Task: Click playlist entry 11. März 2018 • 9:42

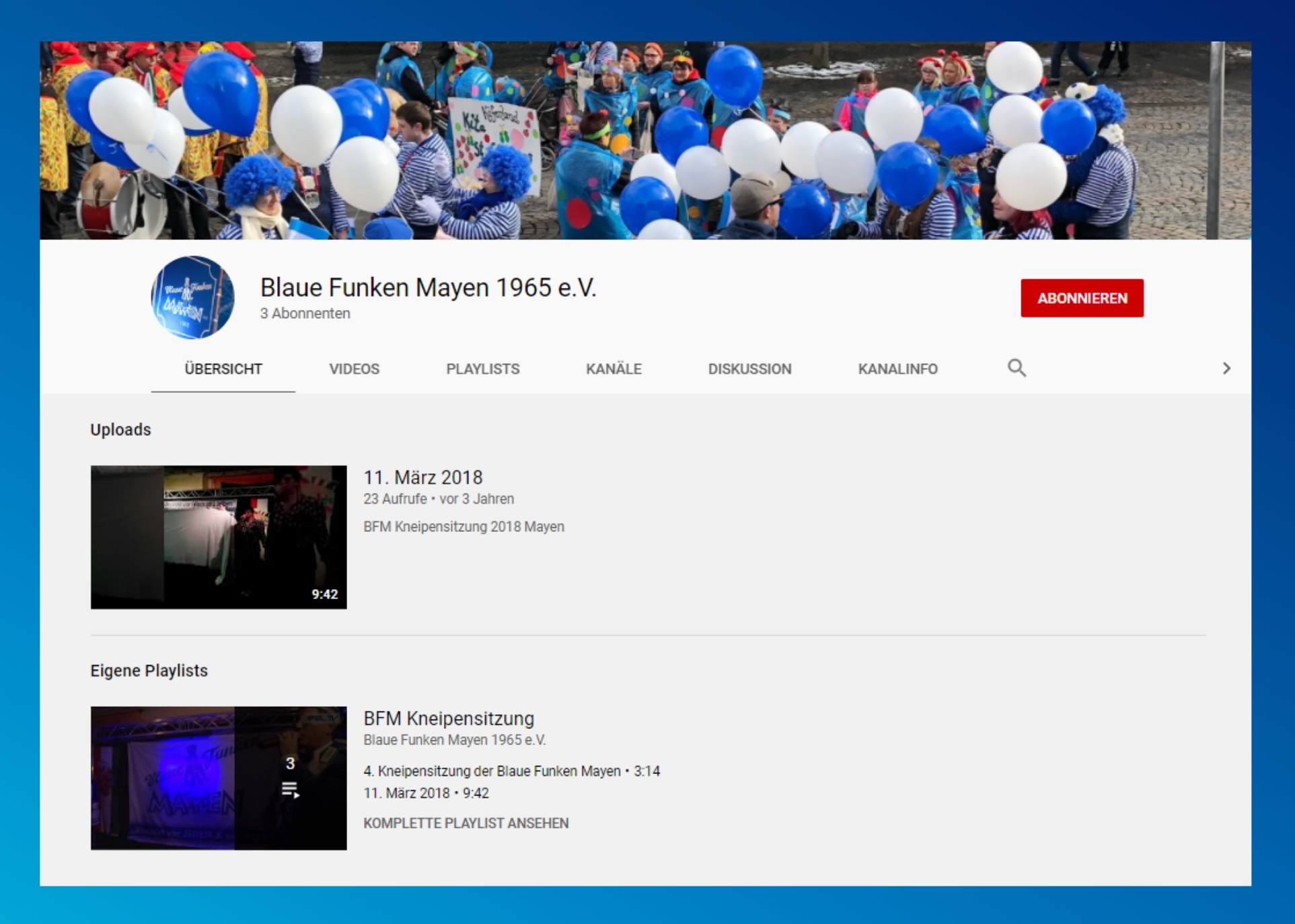Action: (427, 793)
